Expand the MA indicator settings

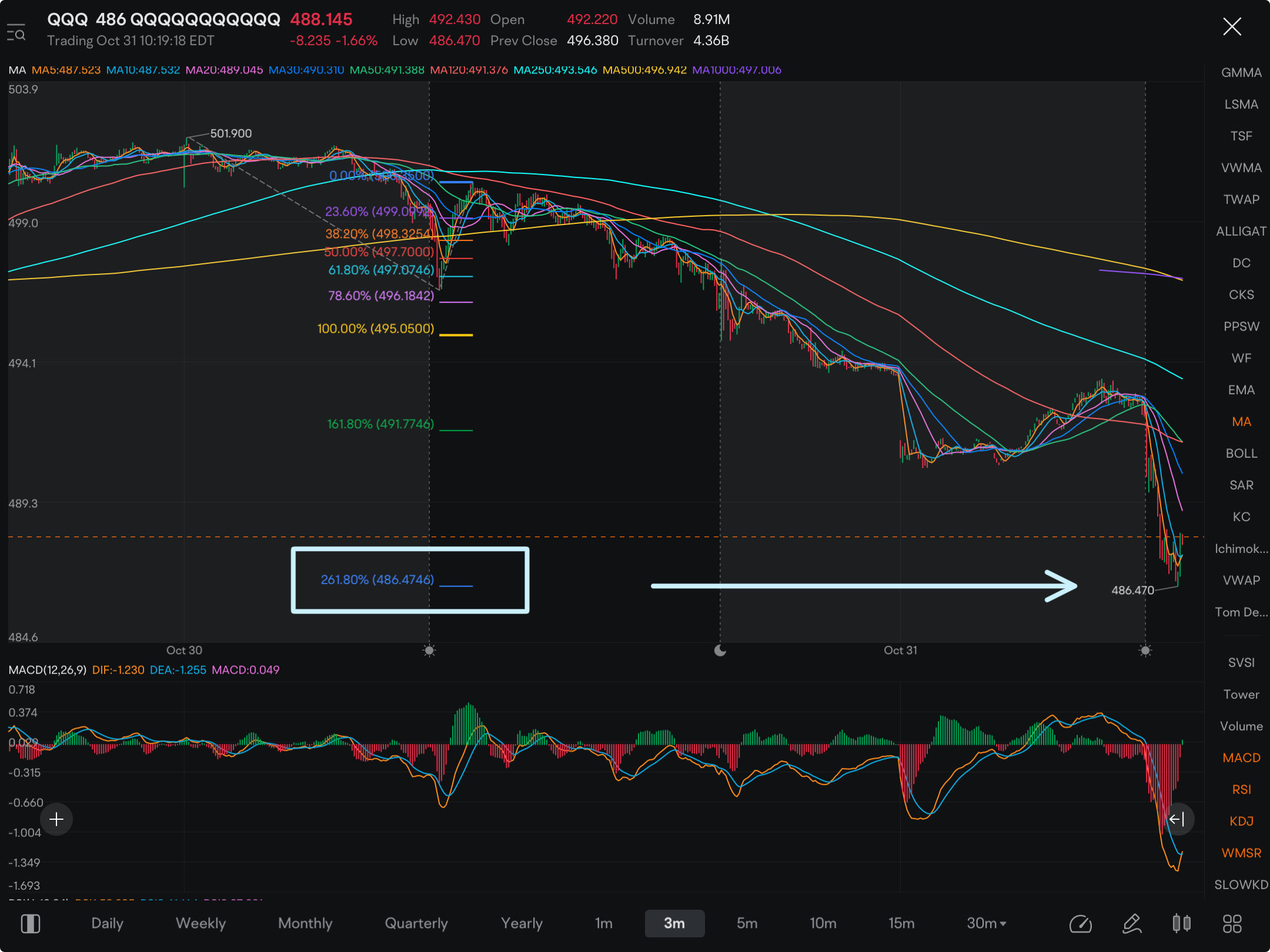click(1244, 422)
